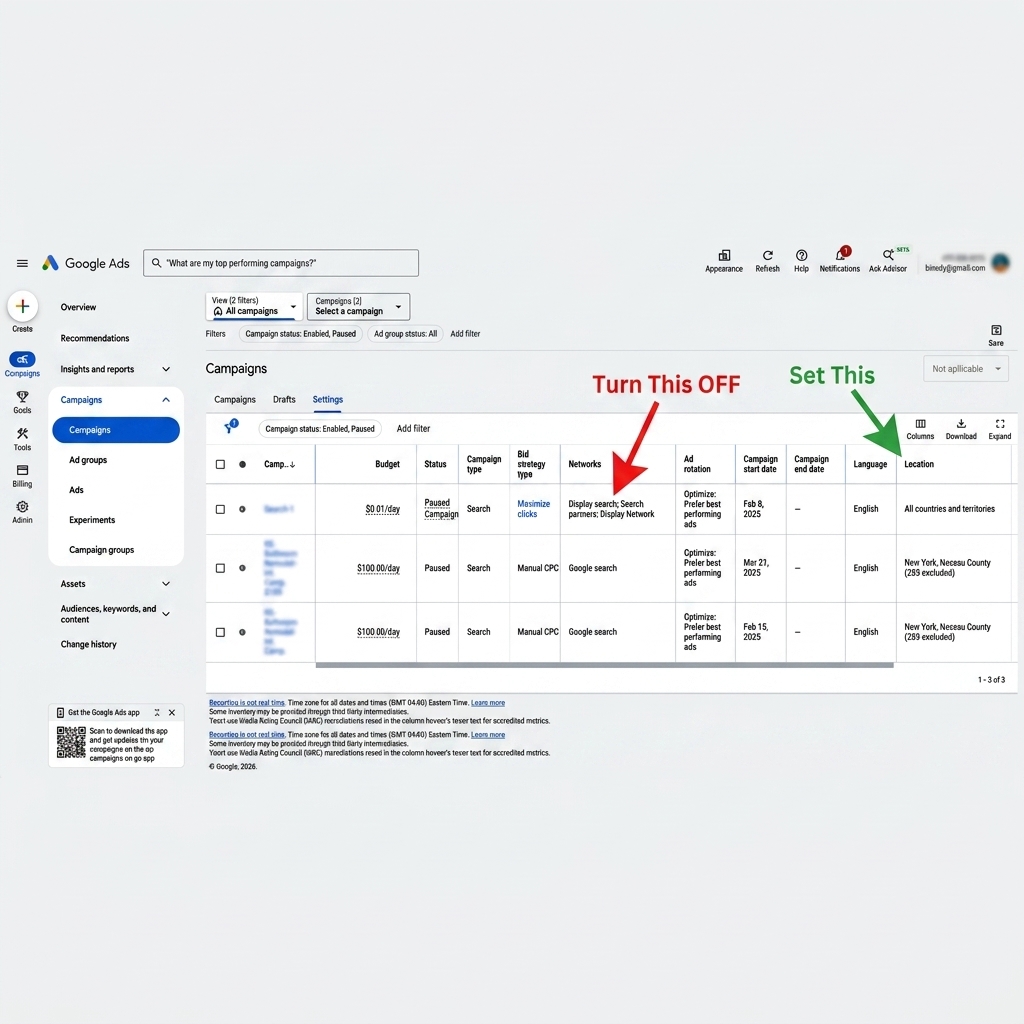Expand Audiences, keywords, and content
Screen dimensions: 1024x1024
166,614
